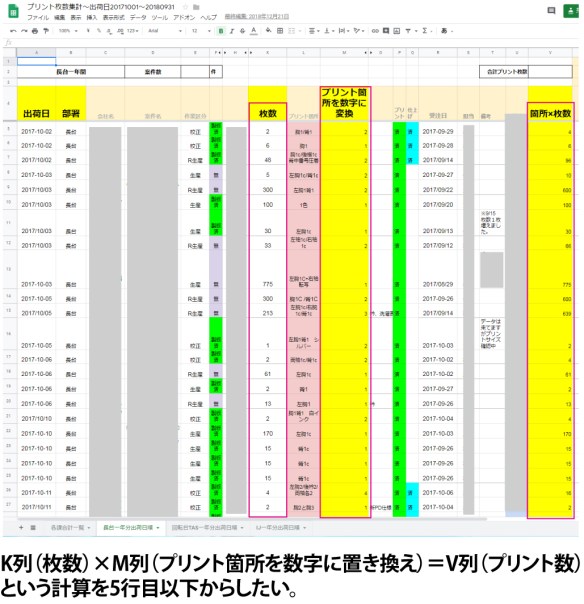Add a new sheet with plus button
Viewport: 584px width, 604px height.
pyautogui.click(x=21, y=528)
